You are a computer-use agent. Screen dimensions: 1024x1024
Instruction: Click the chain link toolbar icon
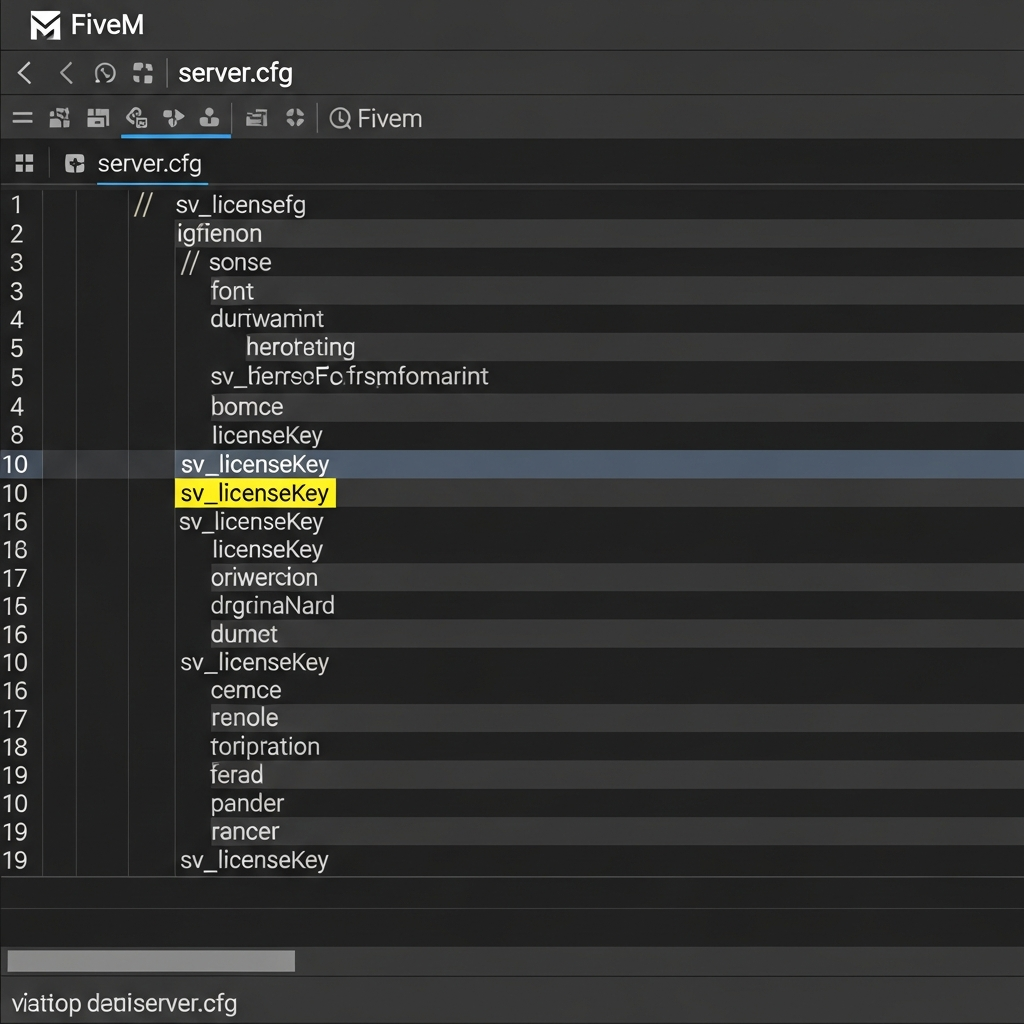coord(136,118)
